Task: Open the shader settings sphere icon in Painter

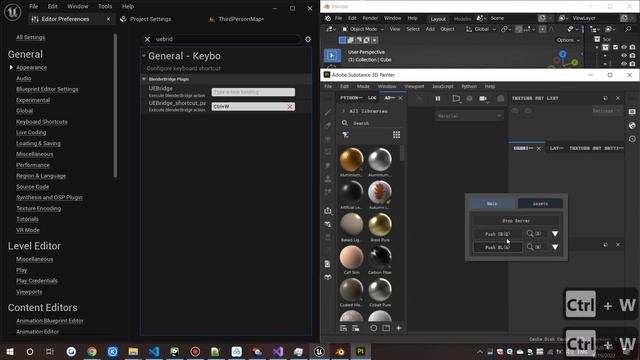Action: 632,125
